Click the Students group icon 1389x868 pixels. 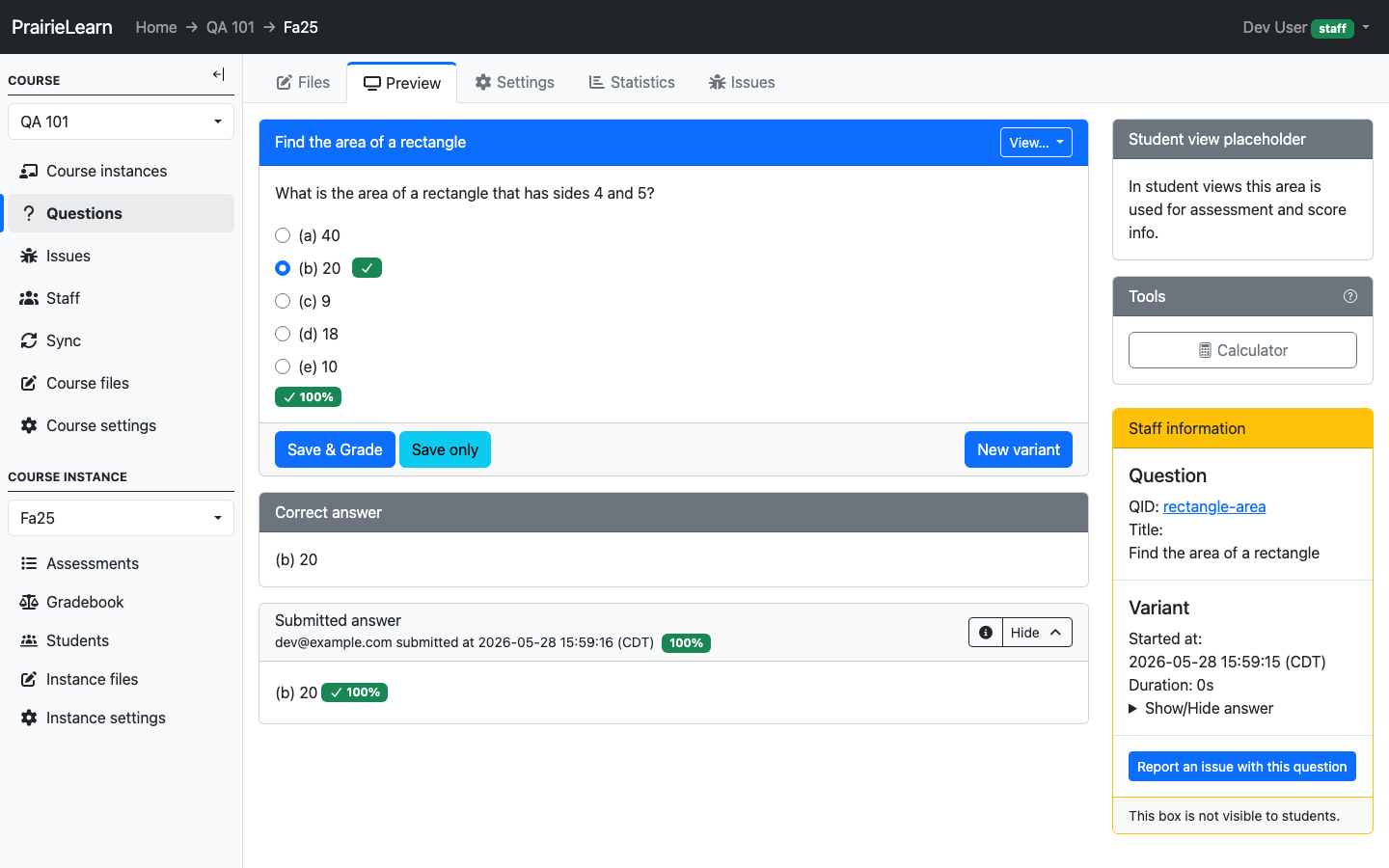(x=29, y=640)
